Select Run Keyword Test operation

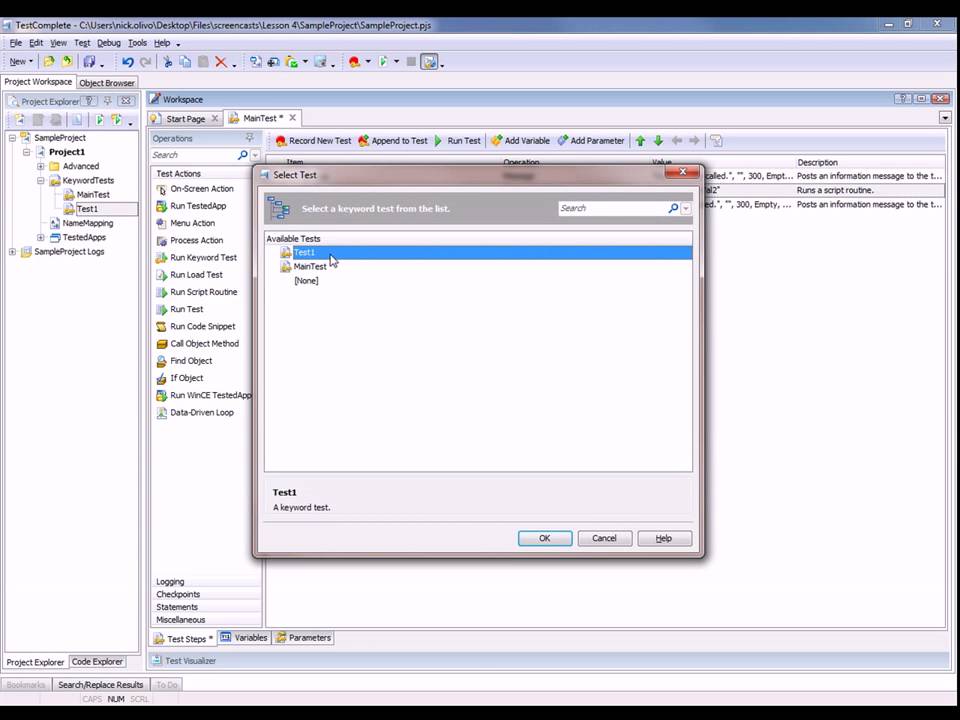pos(196,258)
